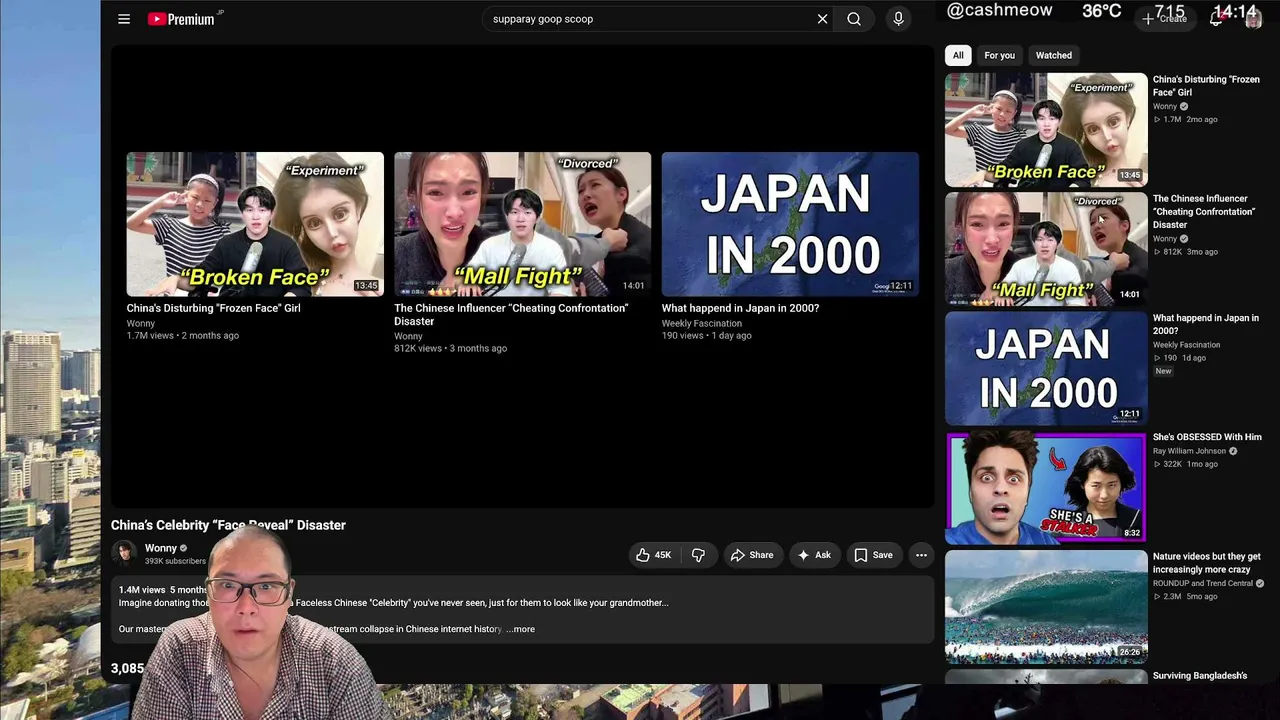The height and width of the screenshot is (720, 1280).
Task: Open sidebar title 'She's OBSESSED With Him'
Action: 1207,437
